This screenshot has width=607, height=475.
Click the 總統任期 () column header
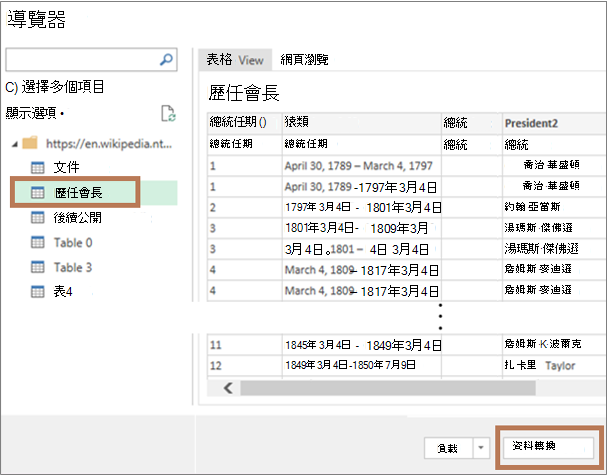coord(244,123)
